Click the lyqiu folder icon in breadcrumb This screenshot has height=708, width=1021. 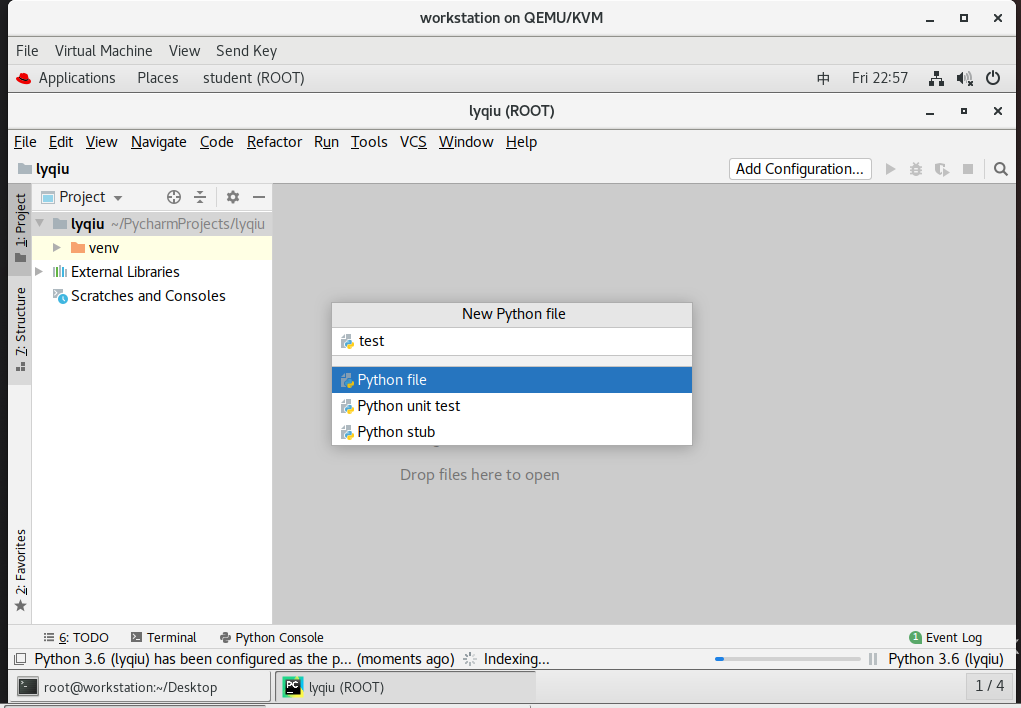tap(25, 169)
